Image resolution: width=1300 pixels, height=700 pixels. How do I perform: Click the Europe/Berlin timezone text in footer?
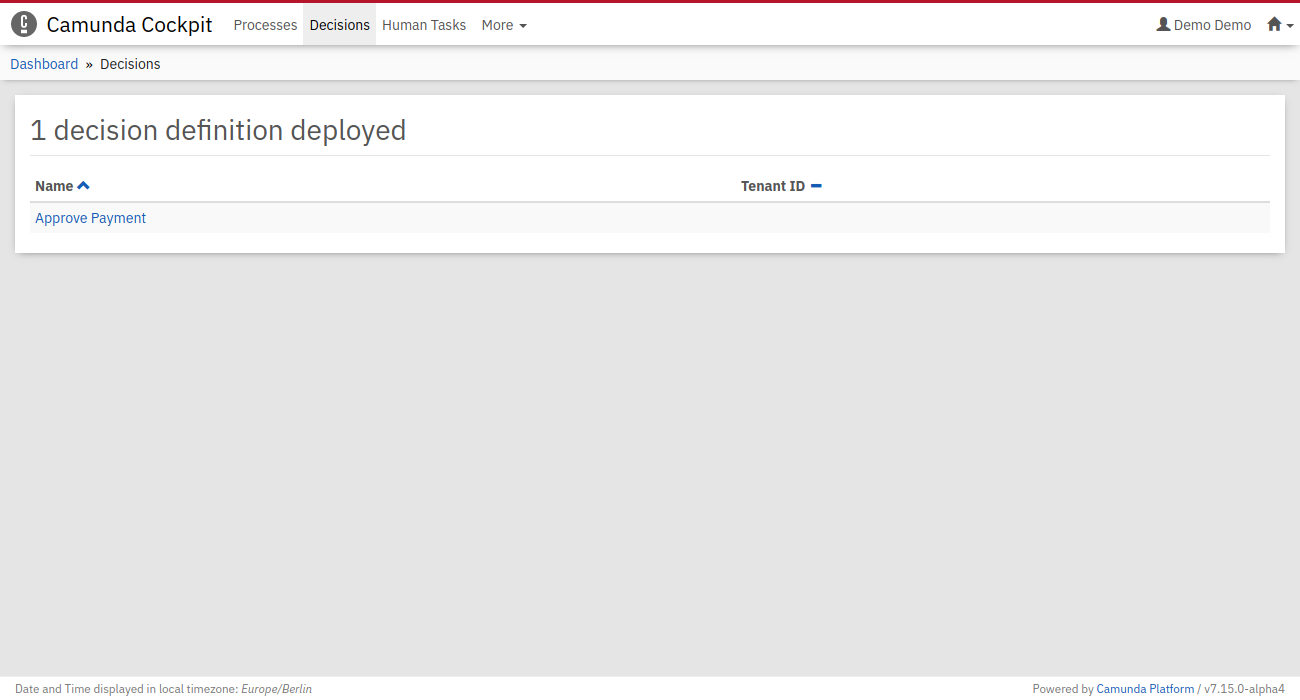(x=276, y=689)
